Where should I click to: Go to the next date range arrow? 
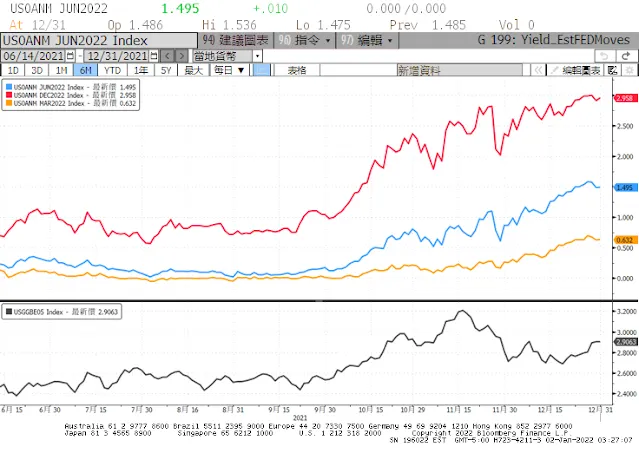tap(182, 56)
